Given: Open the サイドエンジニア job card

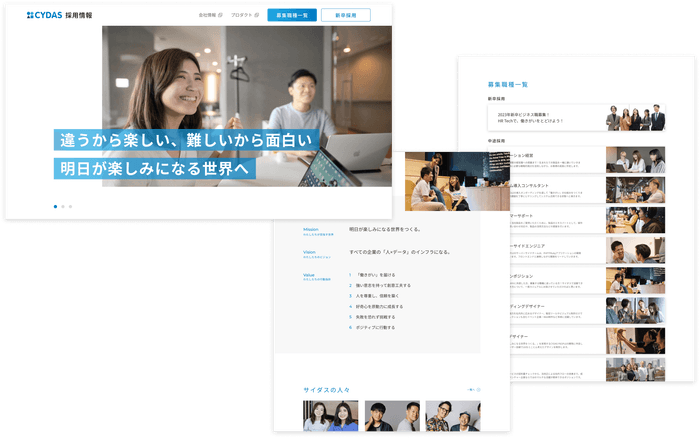Looking at the screenshot, I should (x=587, y=250).
